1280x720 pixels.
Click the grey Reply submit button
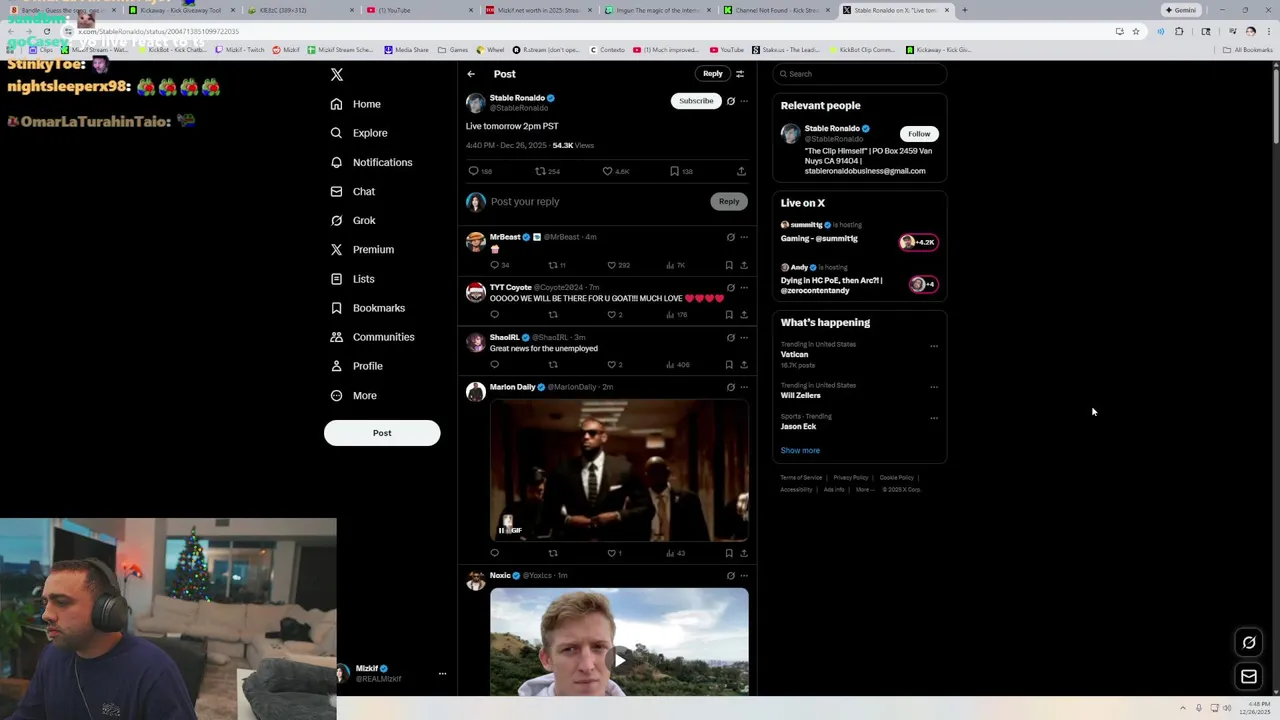[x=729, y=202]
